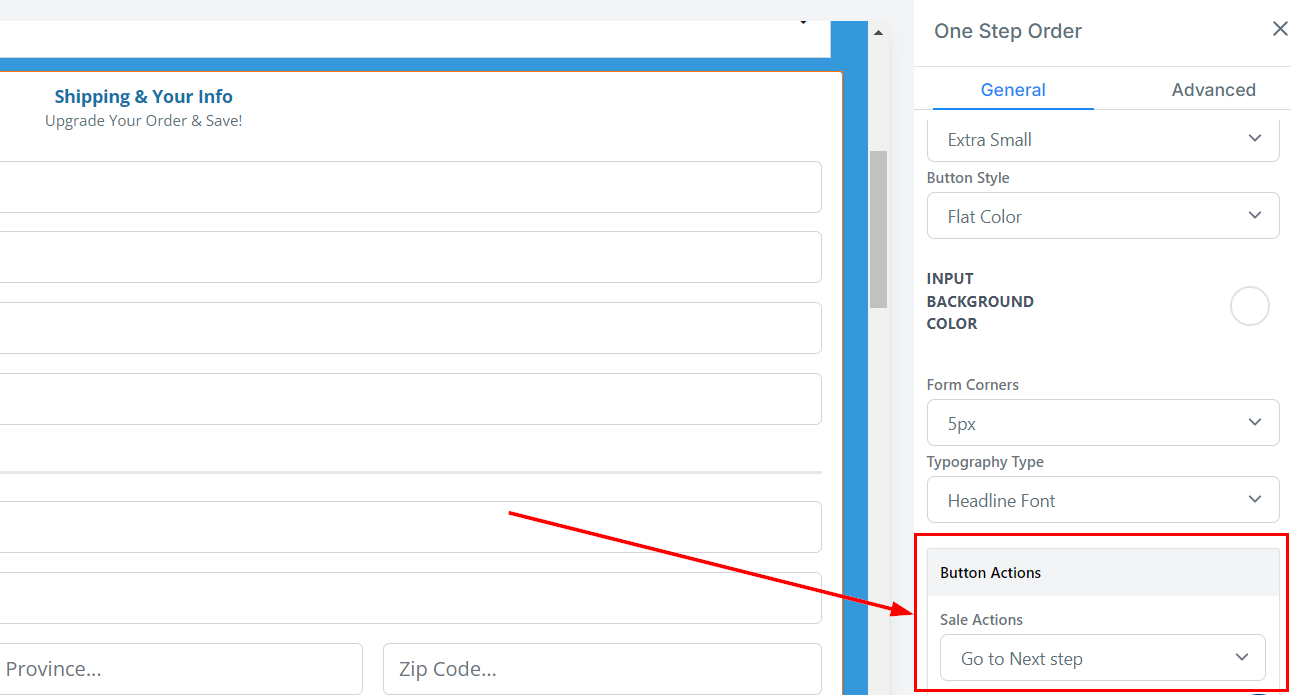This screenshot has height=695, width=1291.
Task: Close the One Step Order panel
Action: pos(1279,30)
